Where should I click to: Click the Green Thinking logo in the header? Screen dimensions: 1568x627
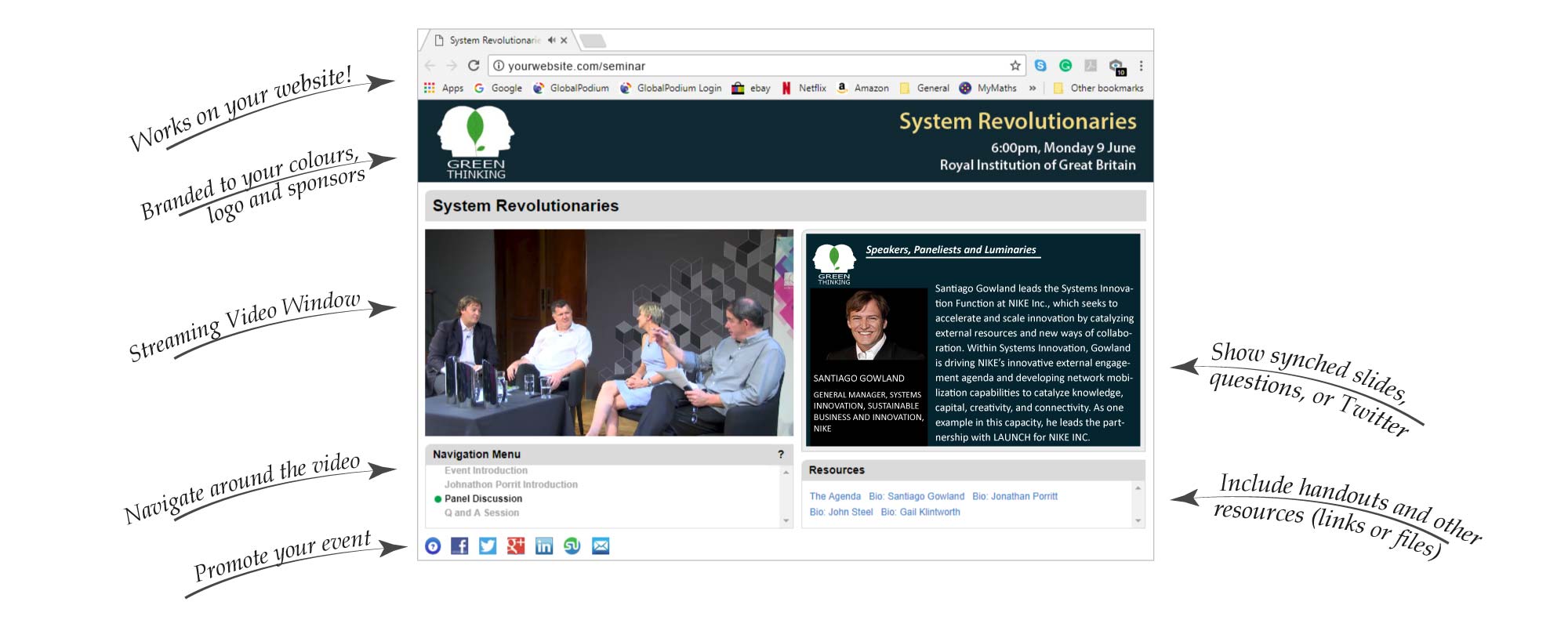[476, 143]
